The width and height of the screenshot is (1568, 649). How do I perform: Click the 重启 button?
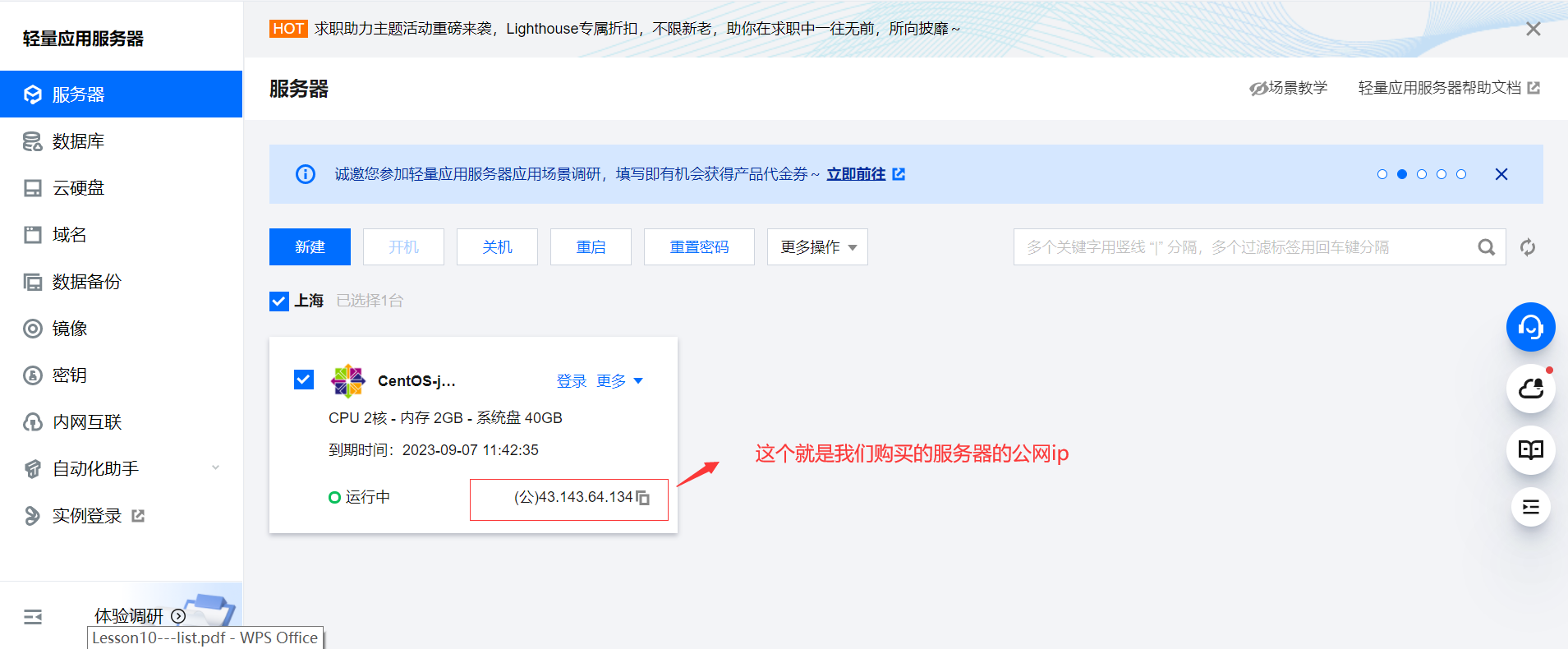coord(591,247)
